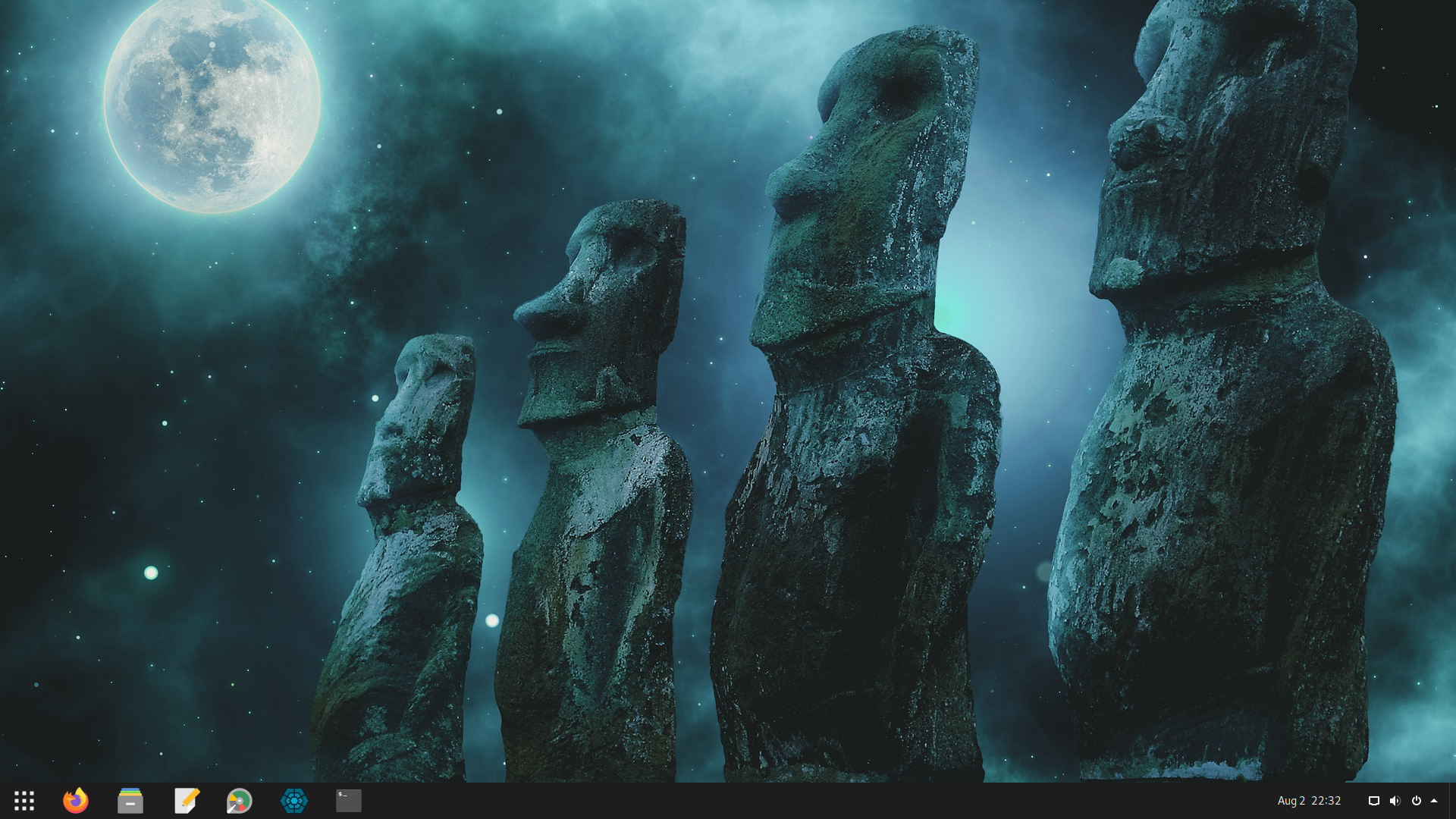Click the display/screen tray icon
This screenshot has height=819, width=1456.
click(x=1373, y=801)
